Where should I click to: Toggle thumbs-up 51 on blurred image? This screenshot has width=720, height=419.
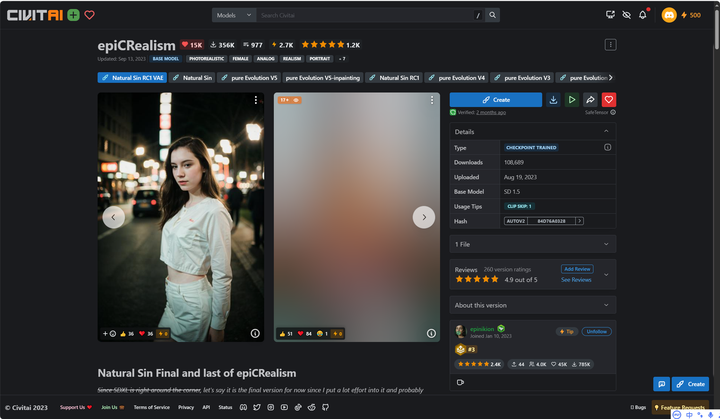[x=286, y=334]
